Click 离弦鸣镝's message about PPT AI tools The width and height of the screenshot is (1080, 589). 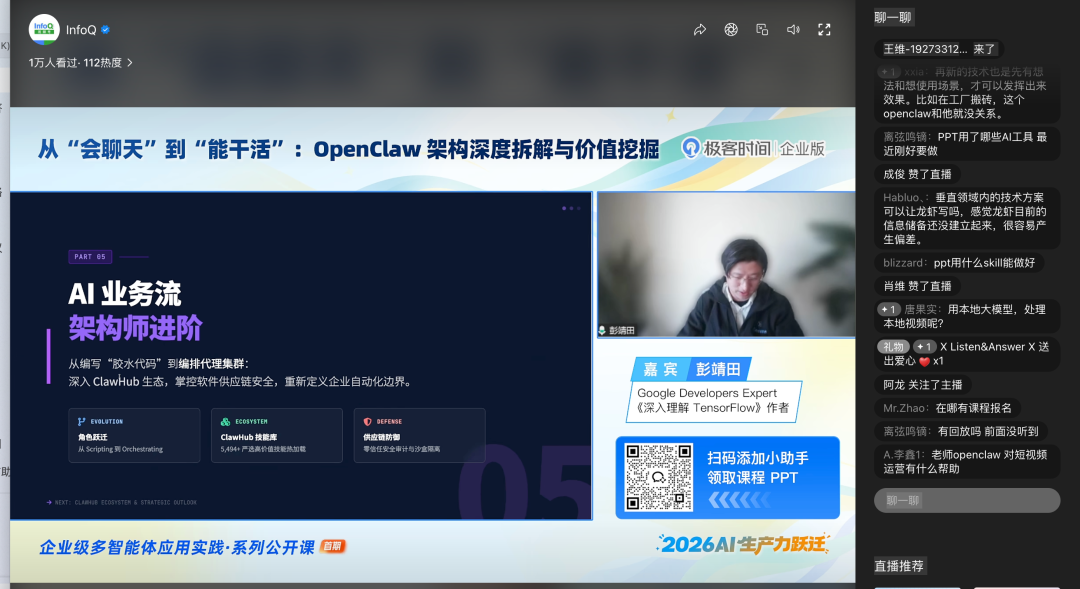point(966,144)
